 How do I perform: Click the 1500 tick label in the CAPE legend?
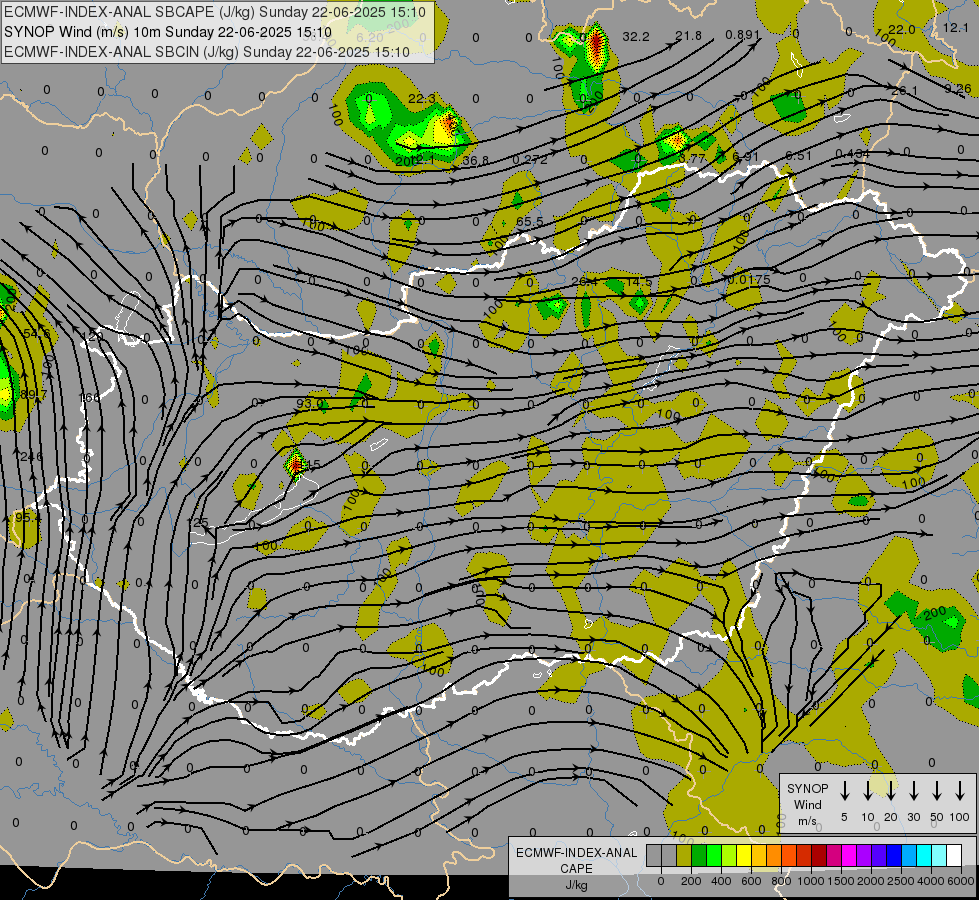pyautogui.click(x=841, y=881)
